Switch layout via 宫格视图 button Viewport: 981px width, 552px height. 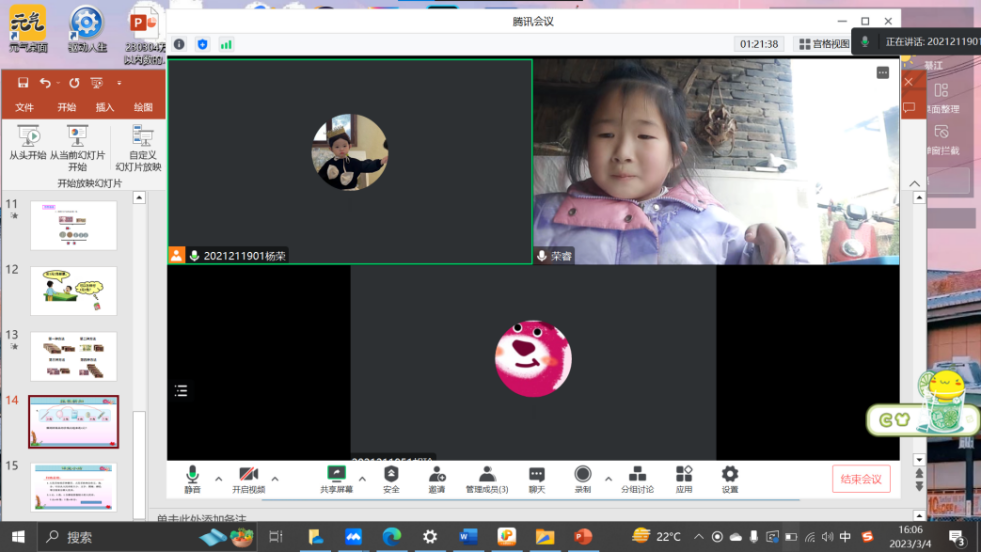pyautogui.click(x=823, y=44)
